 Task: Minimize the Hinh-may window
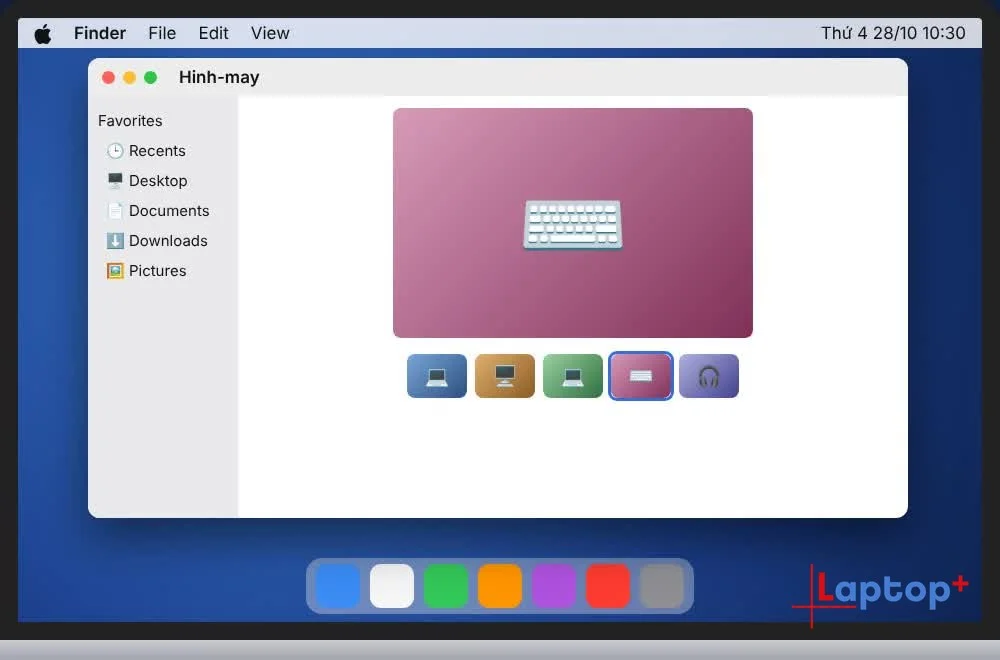click(x=129, y=77)
